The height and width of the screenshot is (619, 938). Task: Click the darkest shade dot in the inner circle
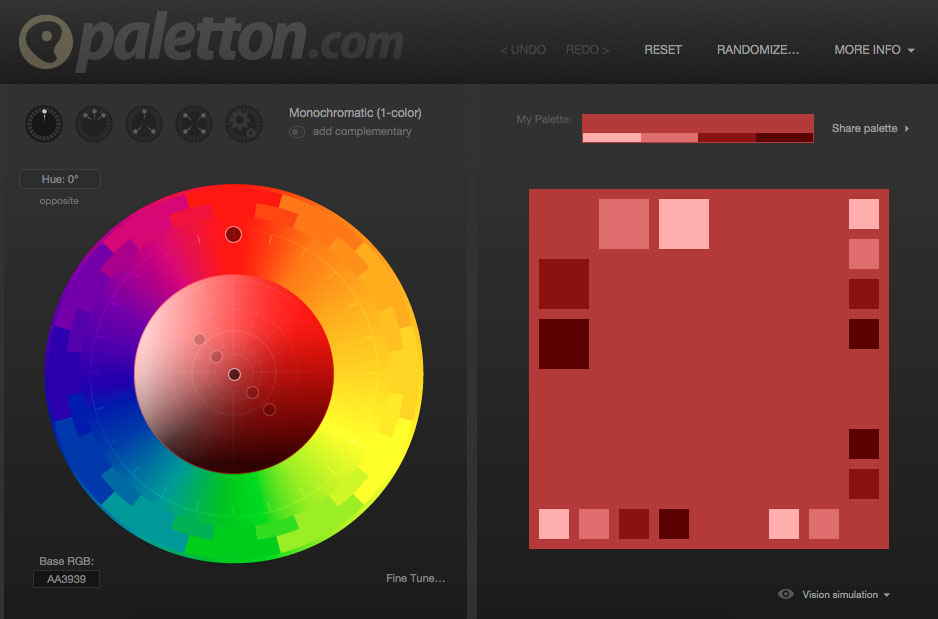pyautogui.click(x=270, y=410)
